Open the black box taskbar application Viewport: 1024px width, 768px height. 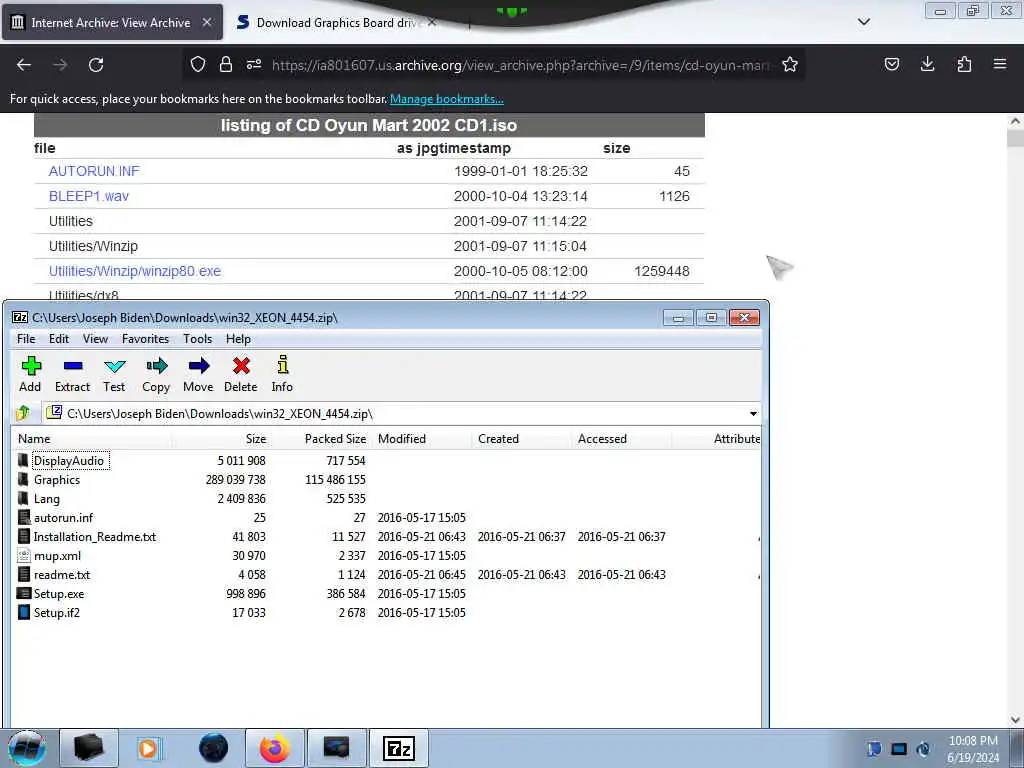tap(89, 748)
